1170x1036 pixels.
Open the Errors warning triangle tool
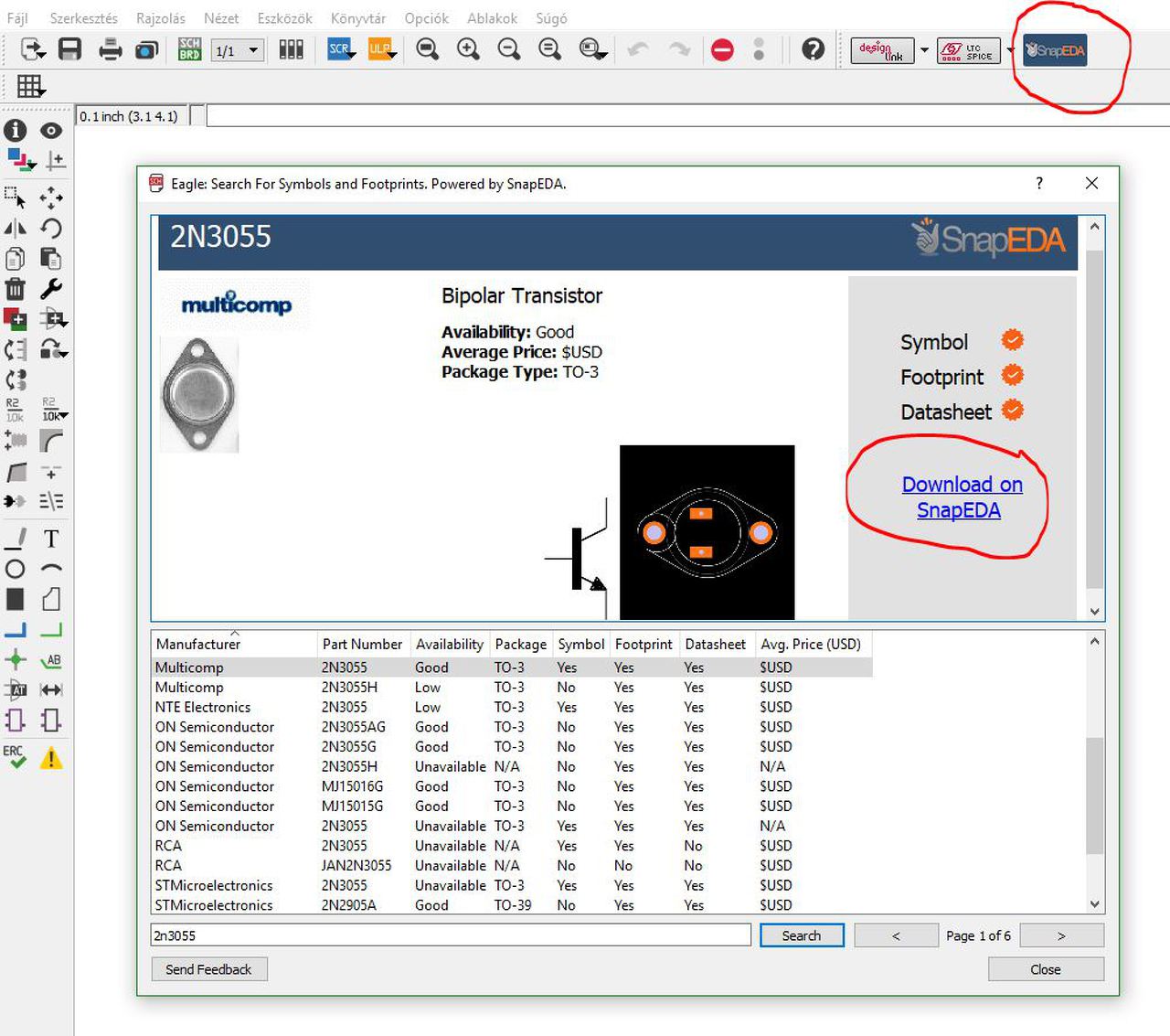coord(51,758)
